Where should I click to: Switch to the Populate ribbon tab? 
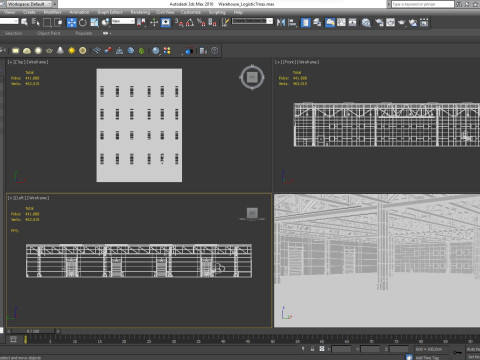(x=84, y=33)
